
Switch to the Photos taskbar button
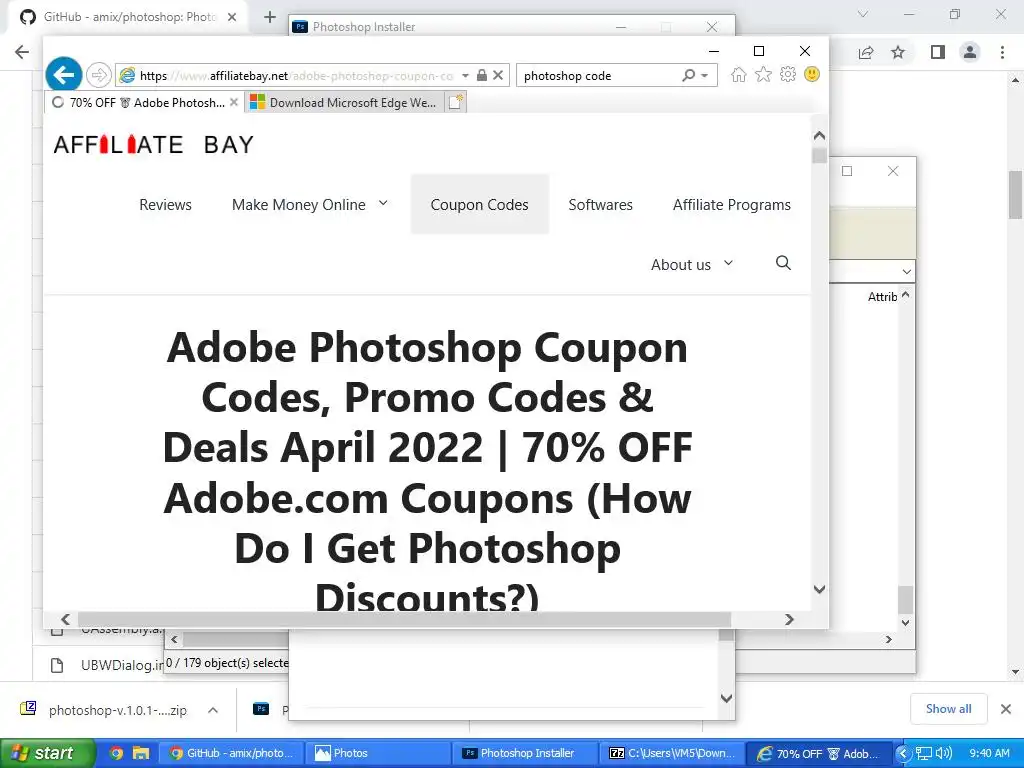click(x=377, y=753)
